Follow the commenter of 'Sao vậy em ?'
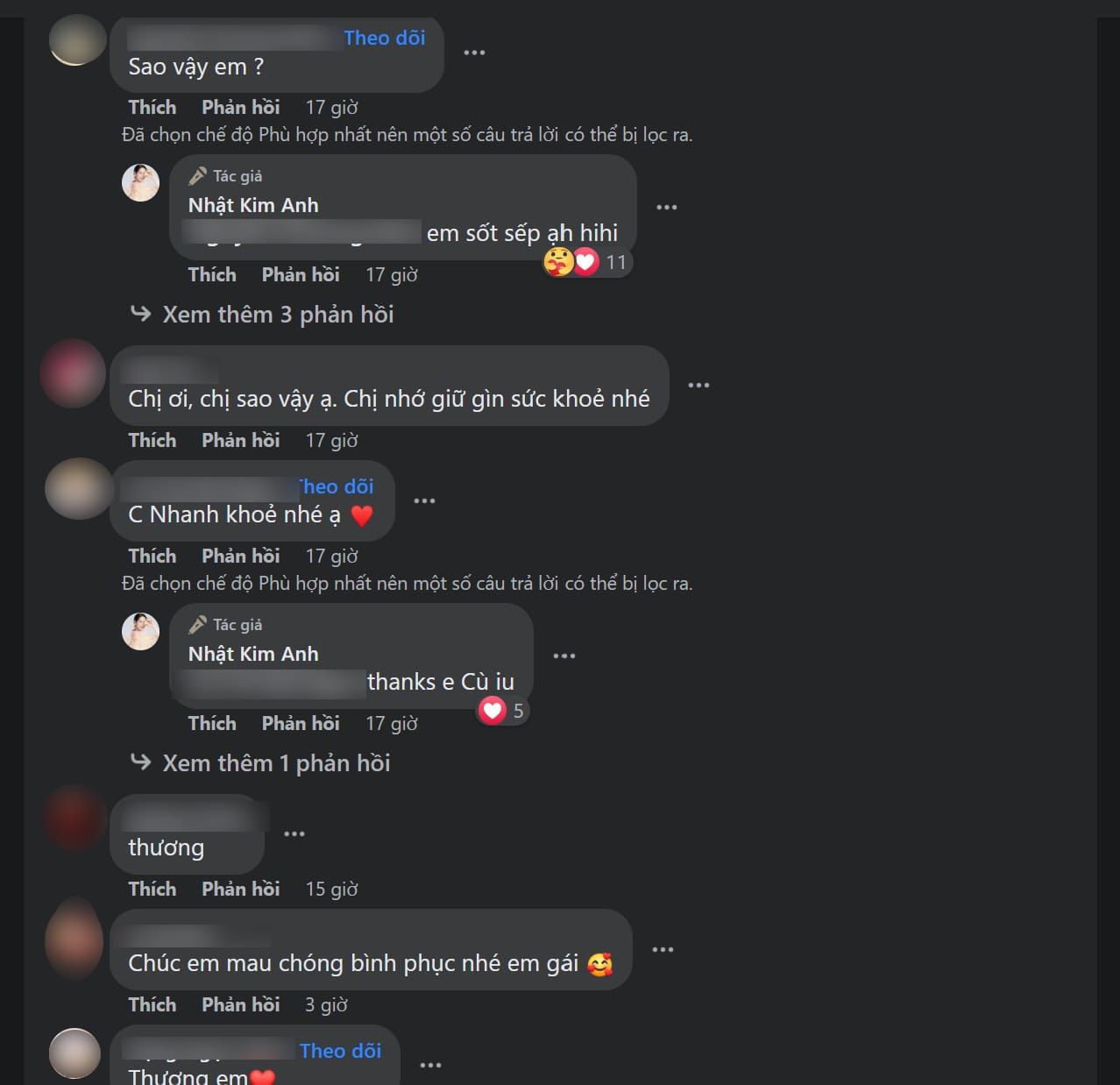The height and width of the screenshot is (1085, 1120). 385,38
